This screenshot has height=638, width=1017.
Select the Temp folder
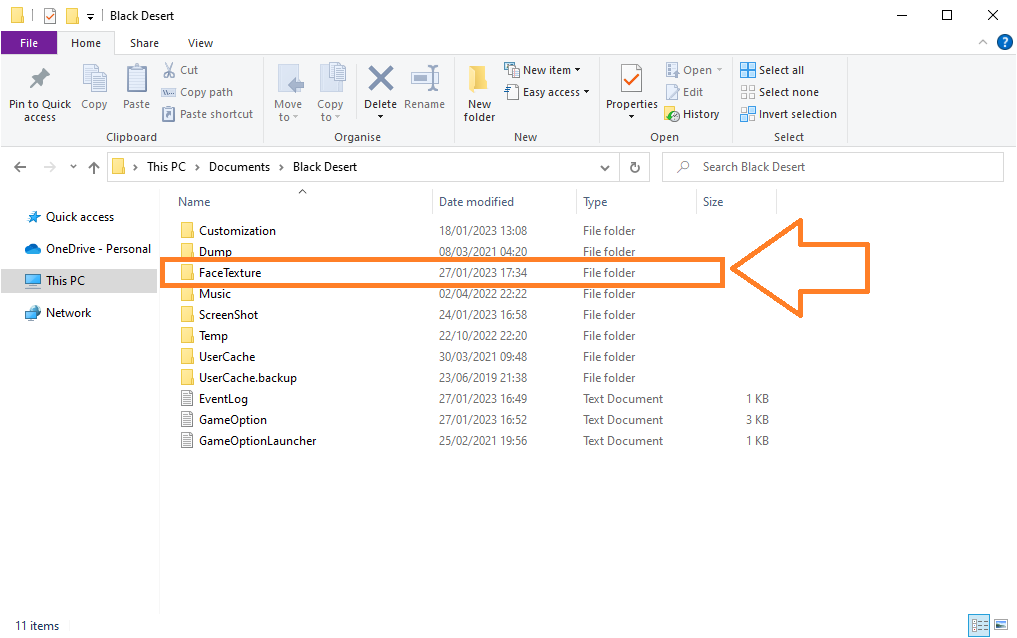click(x=213, y=336)
